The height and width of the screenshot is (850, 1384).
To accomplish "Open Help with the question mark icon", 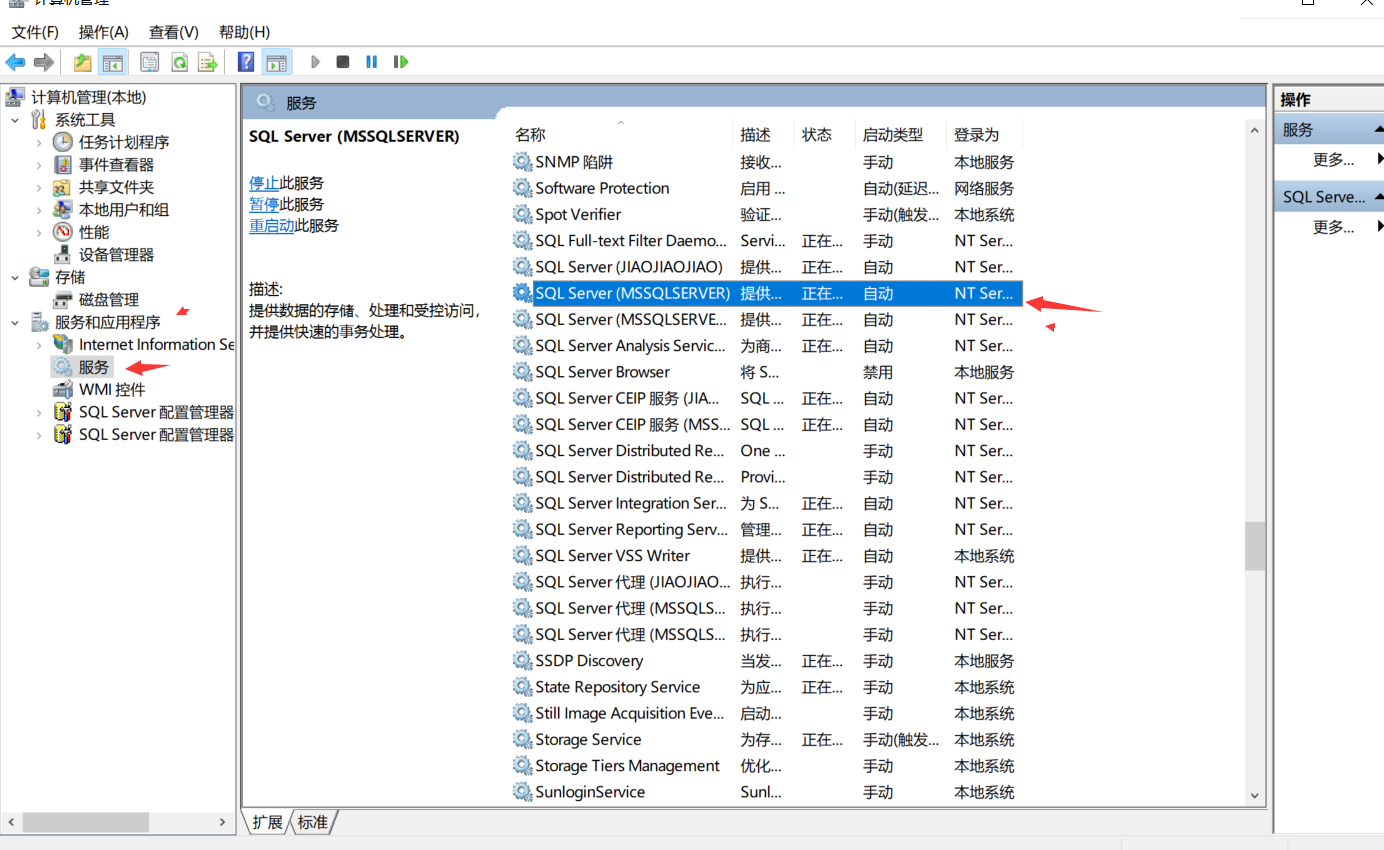I will tap(246, 62).
